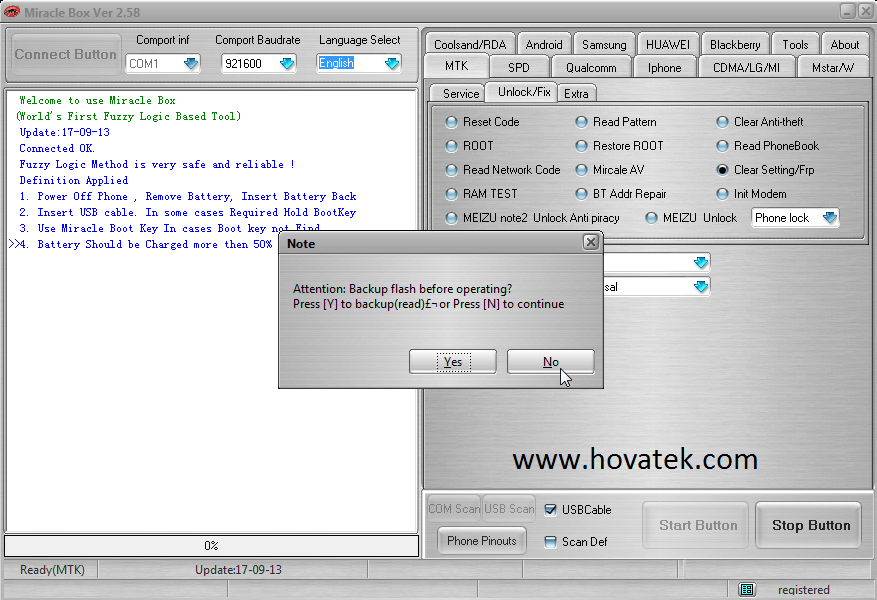This screenshot has width=877, height=600.
Task: Select Read PhoneBook option
Action: tap(767, 146)
